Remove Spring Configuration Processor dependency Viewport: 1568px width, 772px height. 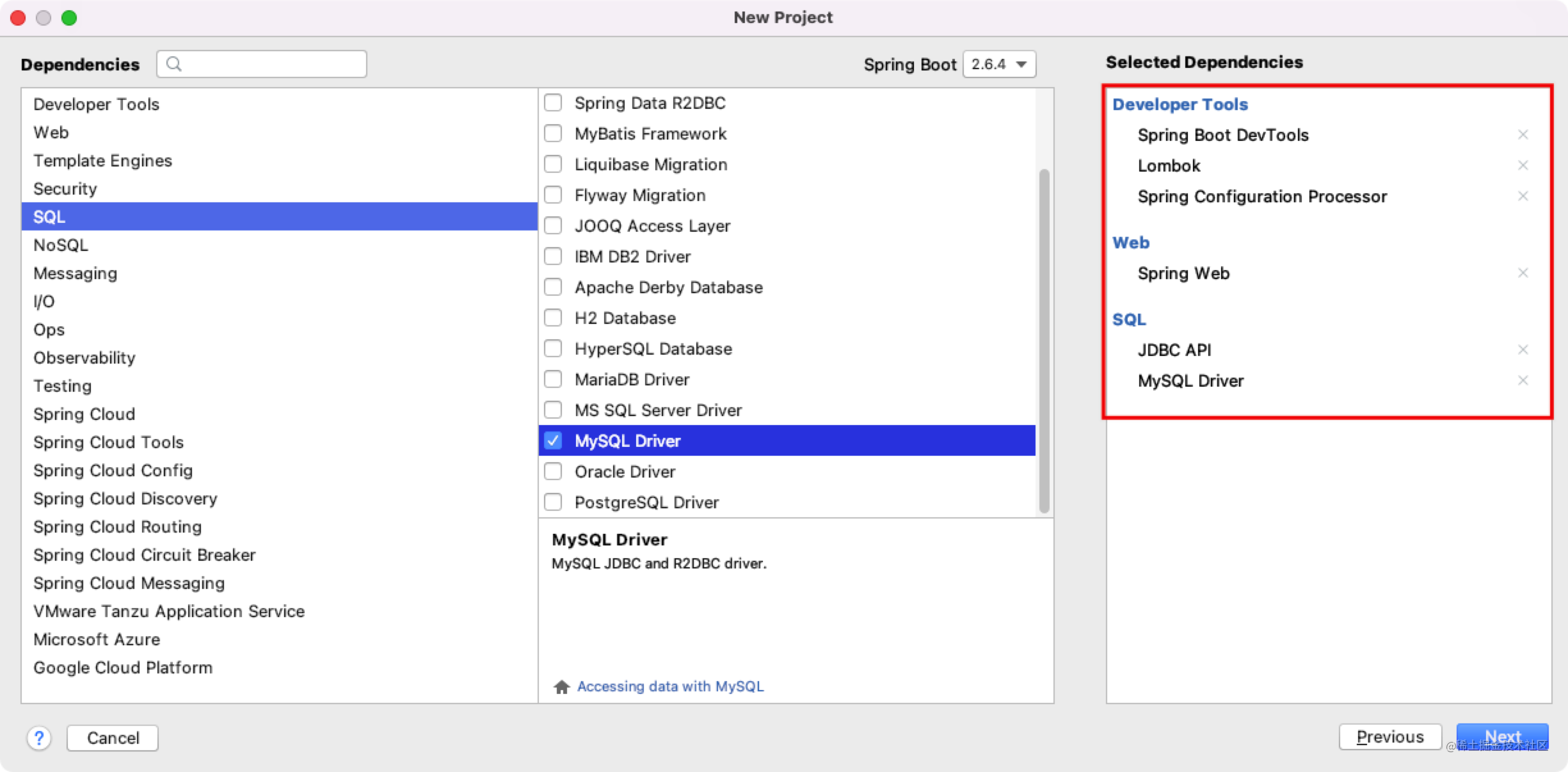click(1523, 196)
